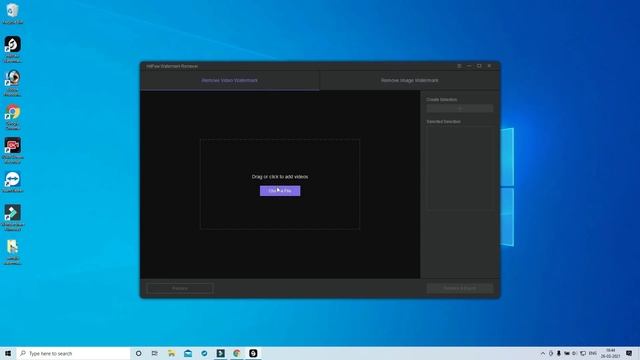Viewport: 640px width, 360px height.
Task: Add a new selection with plus button
Action: click(460, 108)
